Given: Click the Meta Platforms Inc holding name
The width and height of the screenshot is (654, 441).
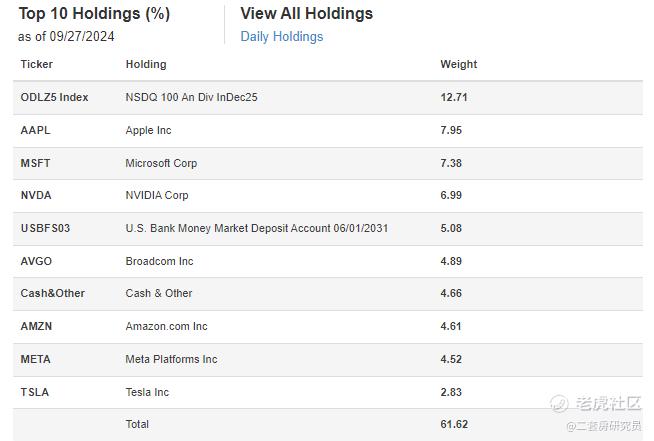Looking at the screenshot, I should click(x=171, y=359).
